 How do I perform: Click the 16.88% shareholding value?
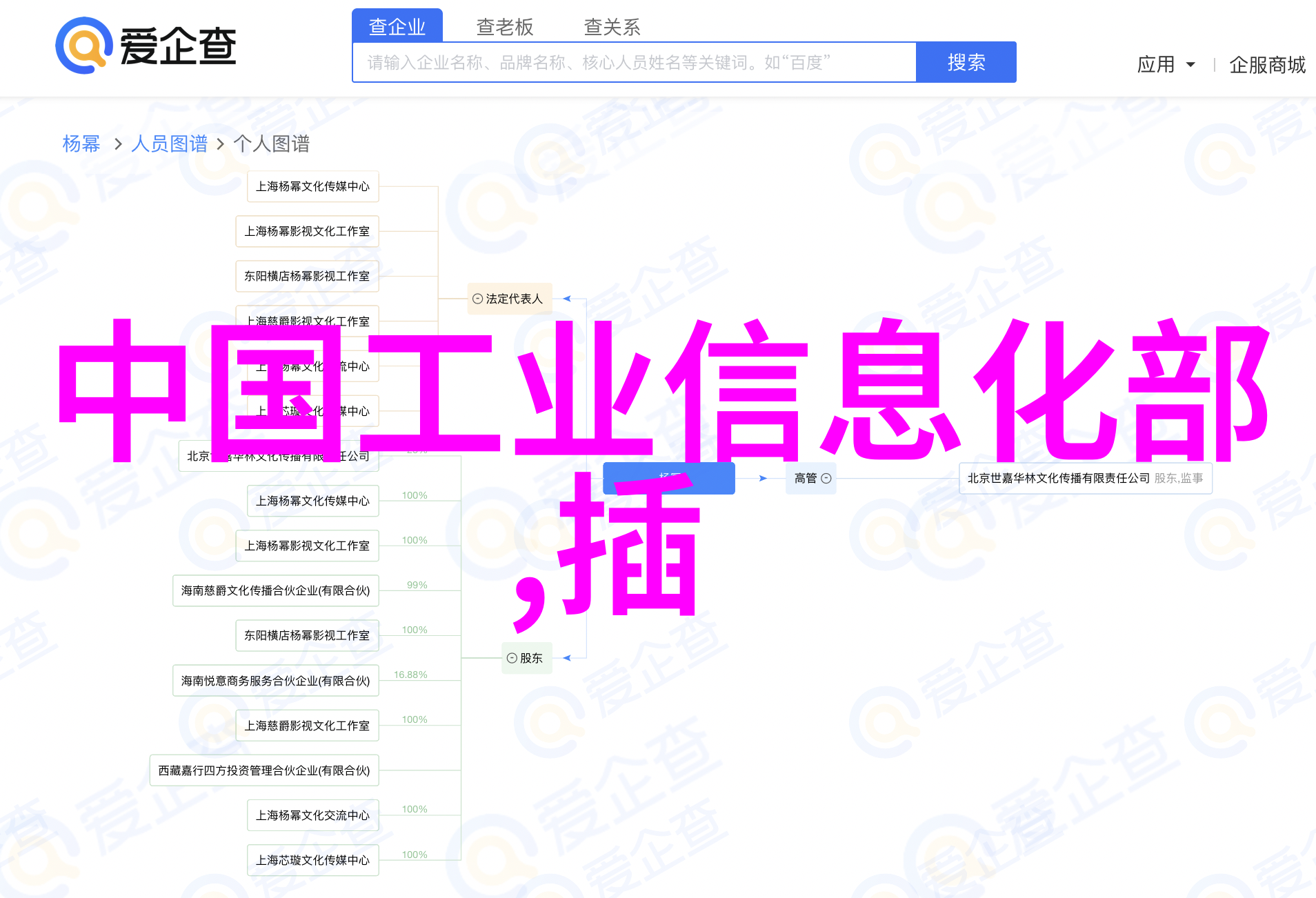click(x=410, y=675)
